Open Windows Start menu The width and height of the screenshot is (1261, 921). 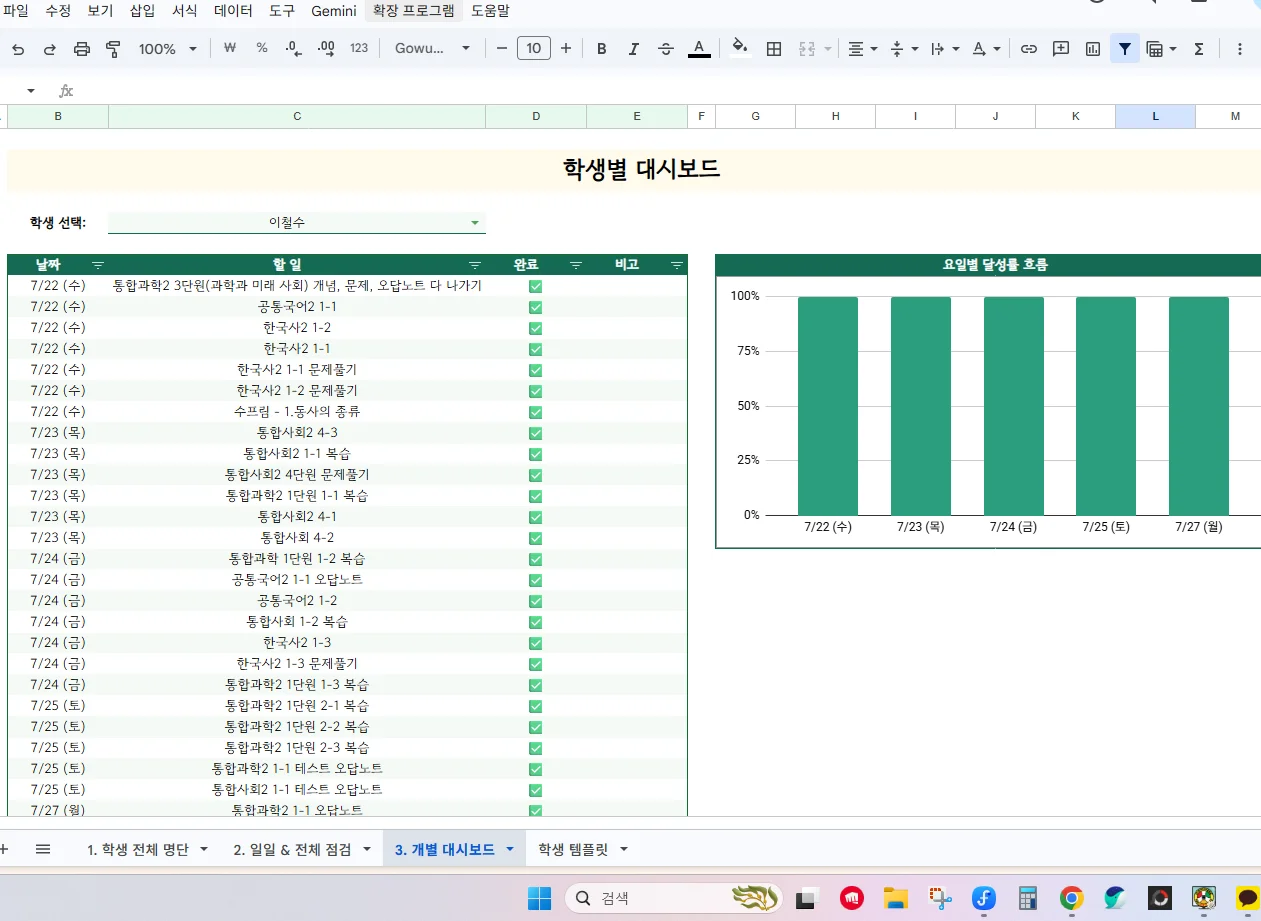pyautogui.click(x=539, y=898)
